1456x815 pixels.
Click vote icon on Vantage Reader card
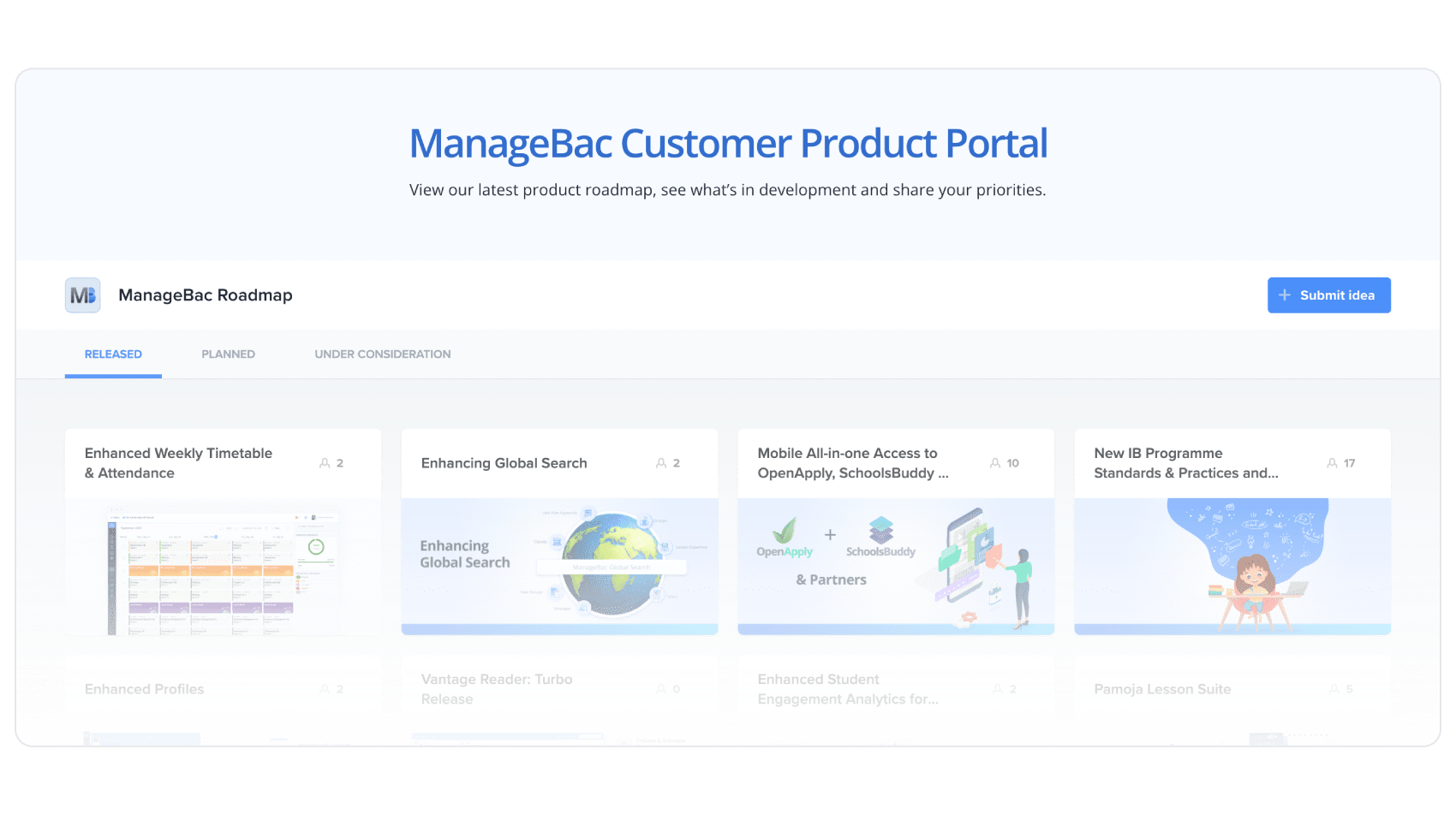[661, 689]
